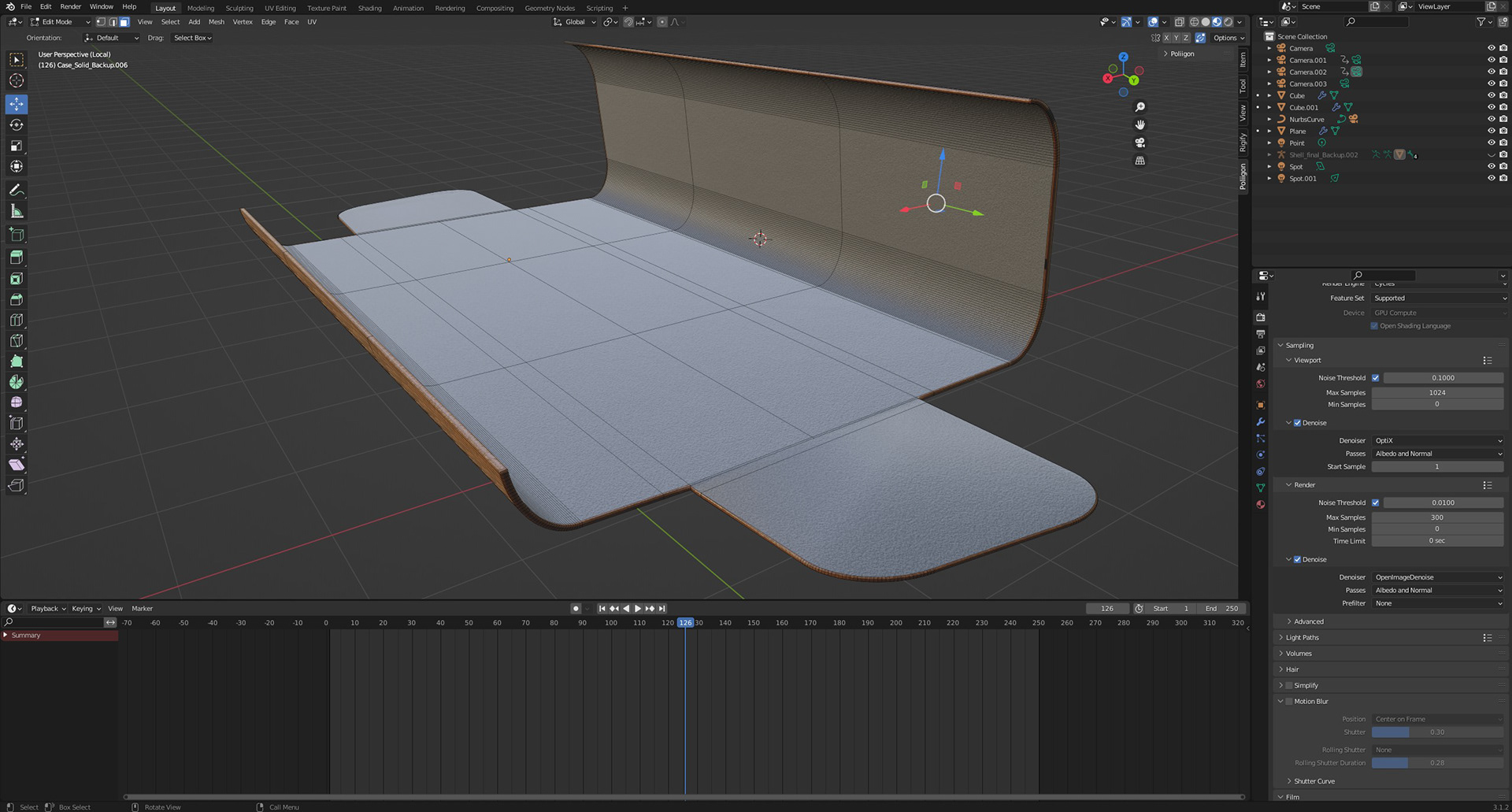
Task: Open the Edit Mode selector dropdown
Action: coord(61,22)
